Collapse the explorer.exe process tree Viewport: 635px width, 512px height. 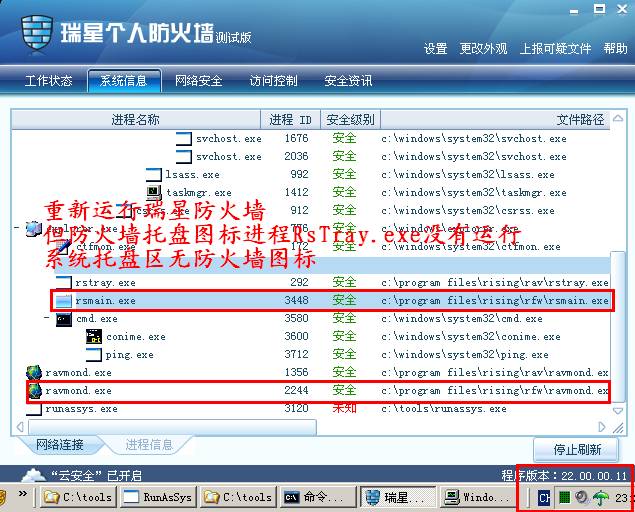pyautogui.click(x=17, y=228)
